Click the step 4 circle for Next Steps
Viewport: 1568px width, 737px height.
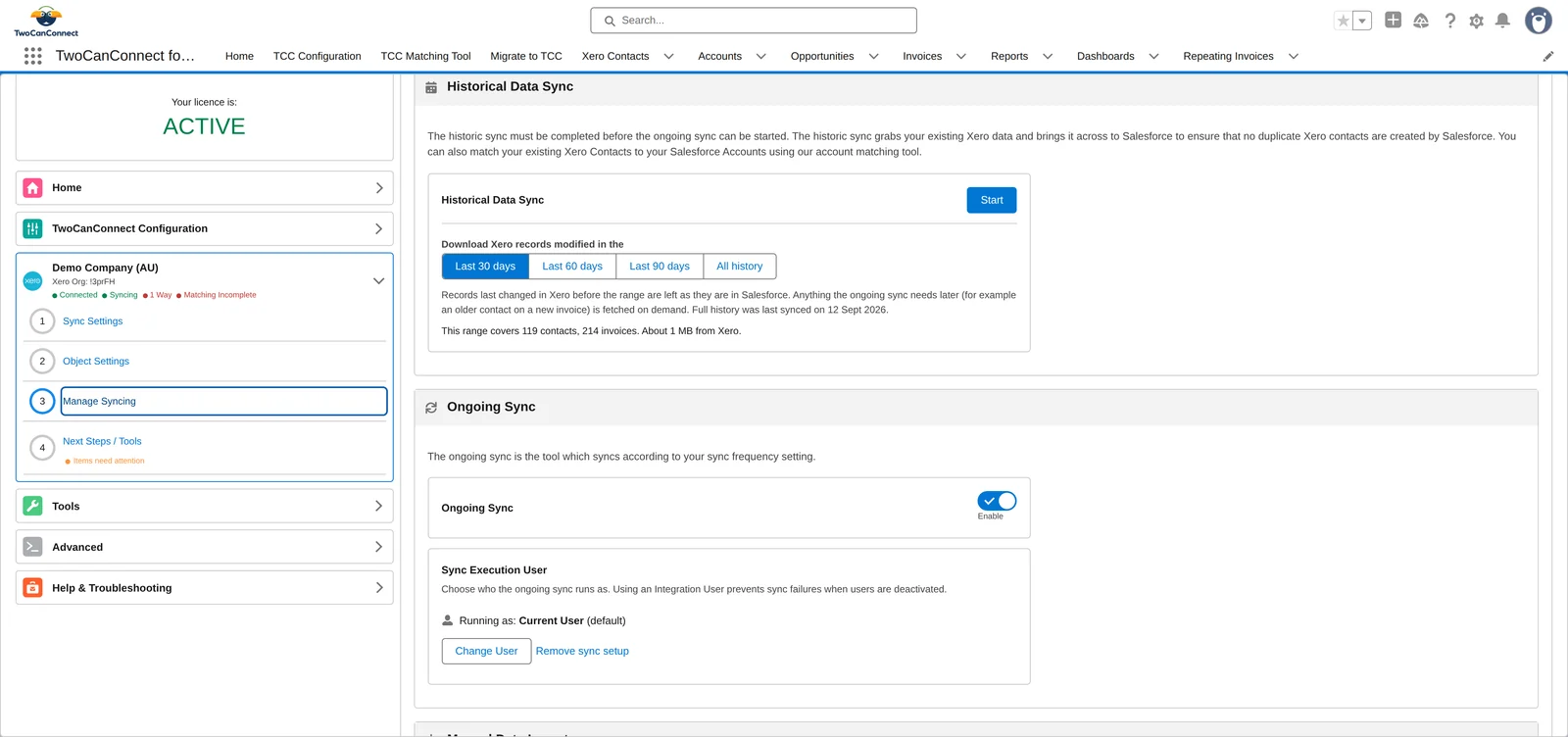point(42,448)
